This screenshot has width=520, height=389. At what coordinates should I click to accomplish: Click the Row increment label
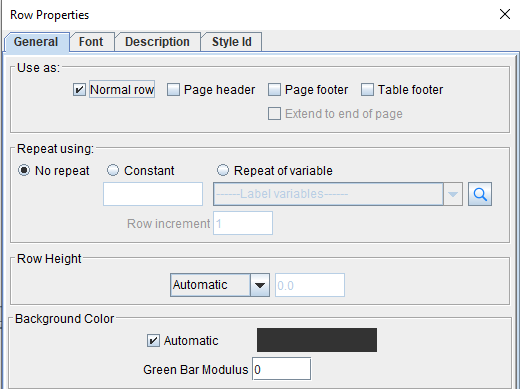pyautogui.click(x=168, y=224)
